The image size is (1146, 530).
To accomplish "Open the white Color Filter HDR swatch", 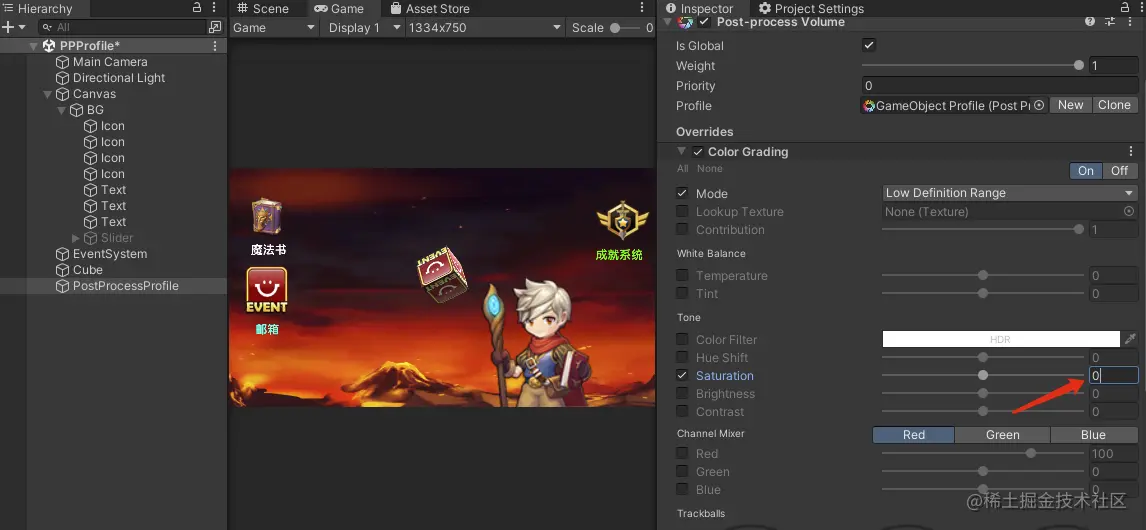I will (1001, 339).
